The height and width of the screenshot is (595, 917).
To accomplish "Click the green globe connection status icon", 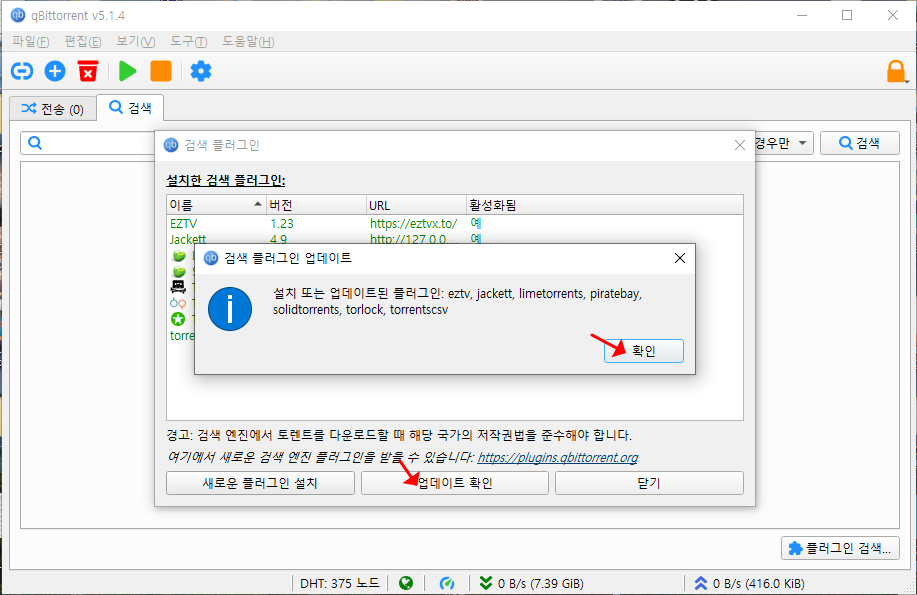I will [405, 583].
